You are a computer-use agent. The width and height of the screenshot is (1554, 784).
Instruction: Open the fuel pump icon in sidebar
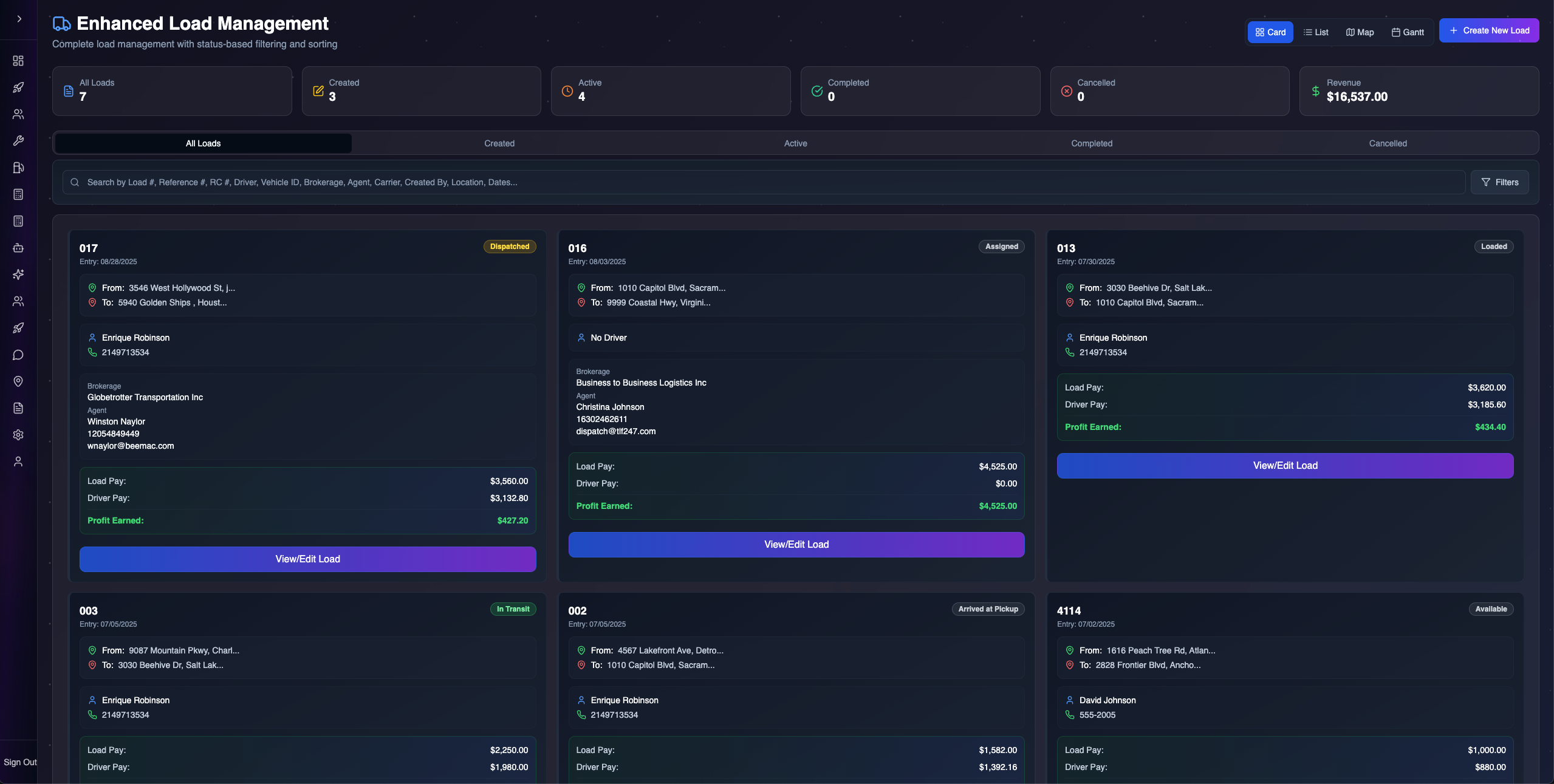coord(18,168)
